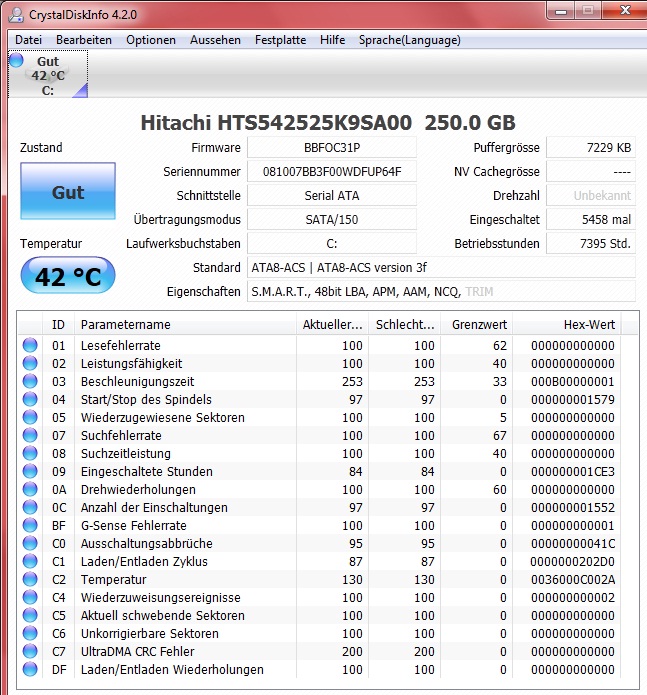Viewport: 647px width, 695px height.
Task: Click the Schnittstelle field Serial ATA
Action: pyautogui.click(x=331, y=195)
